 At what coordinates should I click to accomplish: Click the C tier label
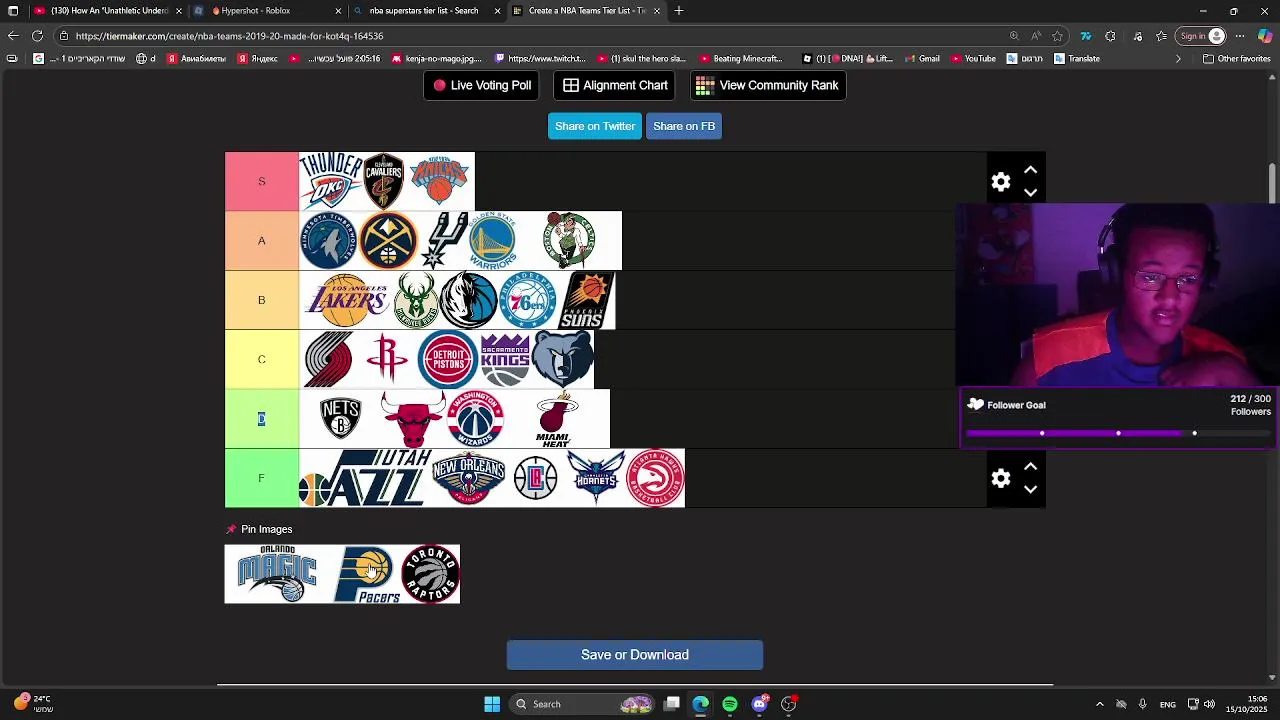point(262,360)
